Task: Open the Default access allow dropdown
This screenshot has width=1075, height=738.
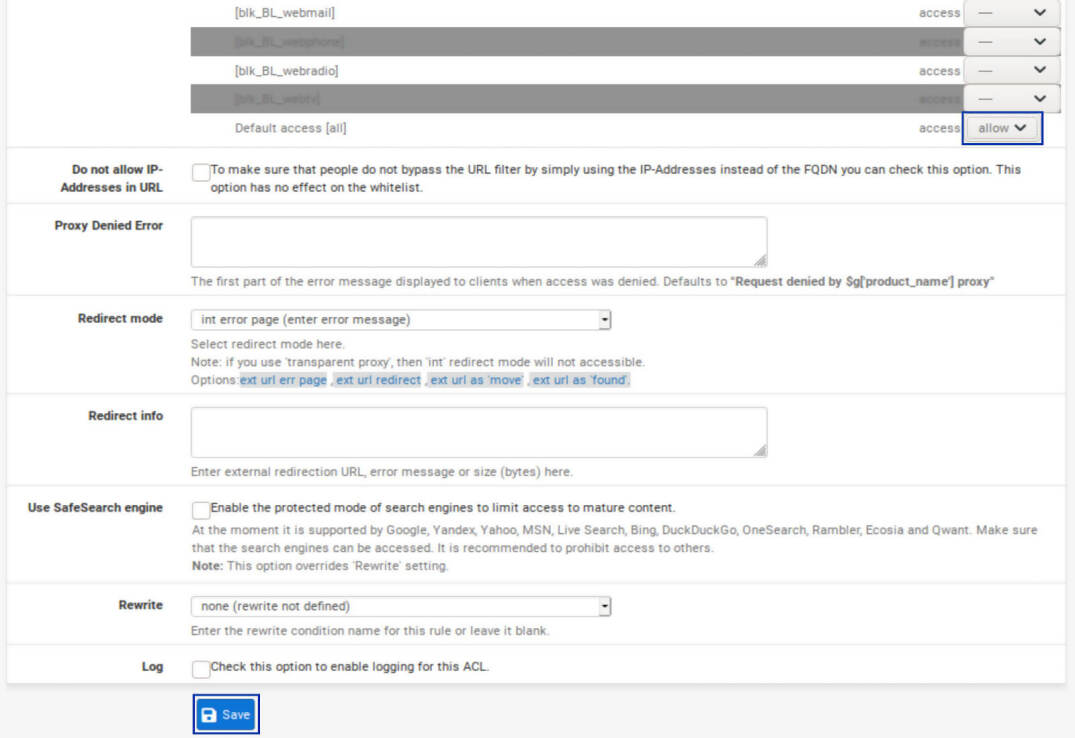Action: coord(1002,128)
